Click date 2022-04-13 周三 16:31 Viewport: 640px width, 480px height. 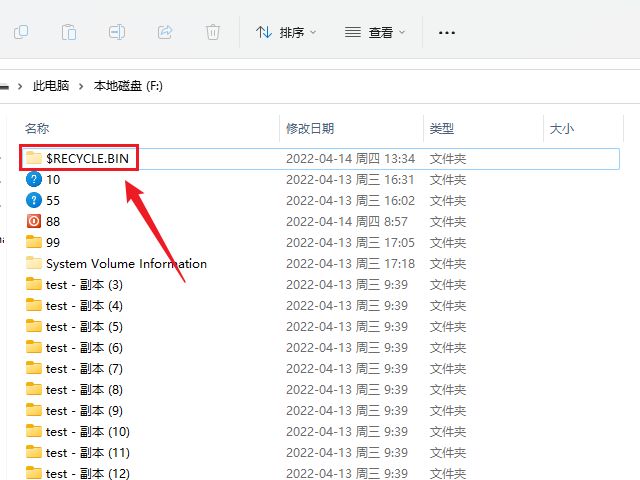(x=351, y=180)
